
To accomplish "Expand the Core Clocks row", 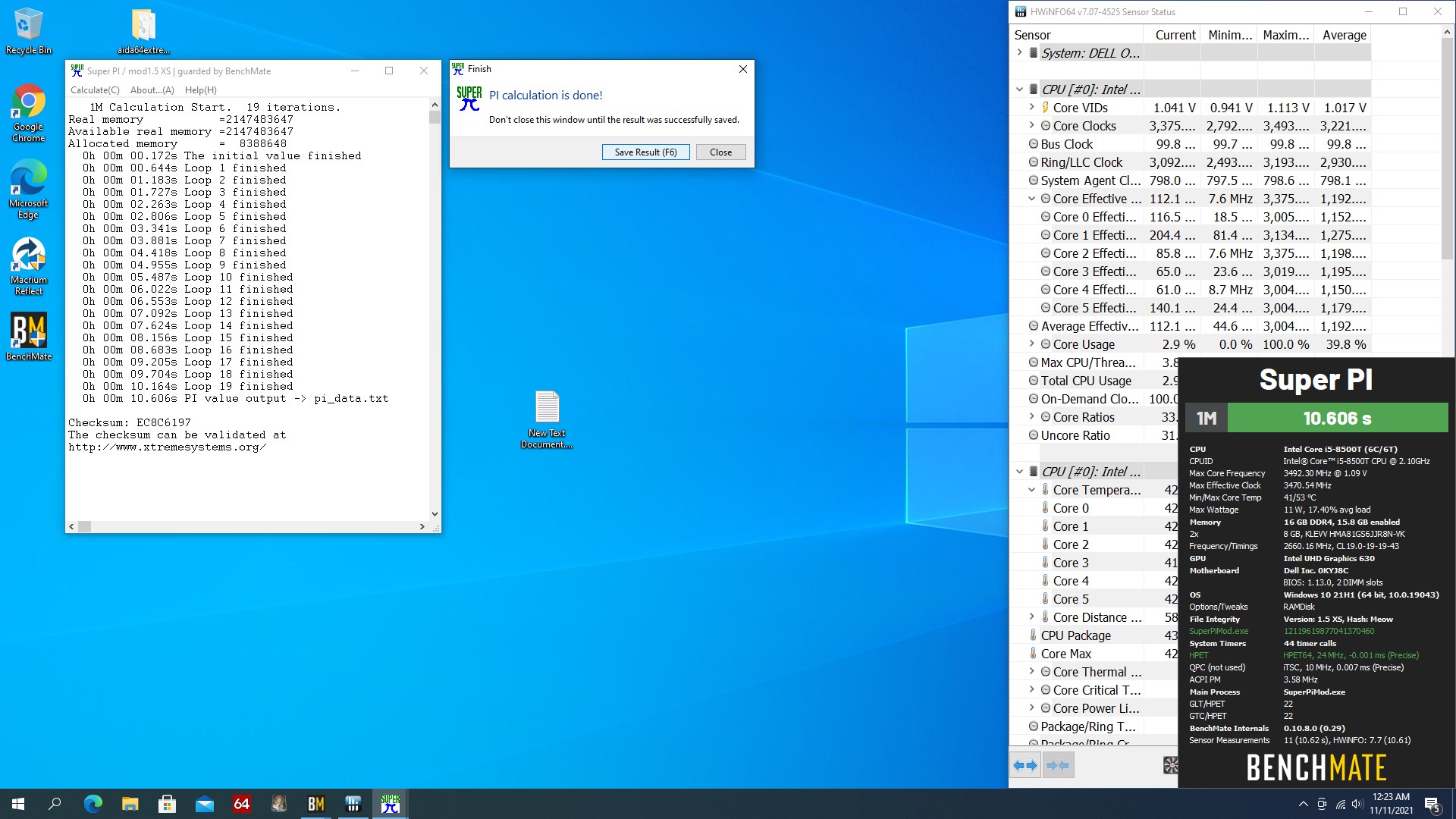I will 1031,126.
